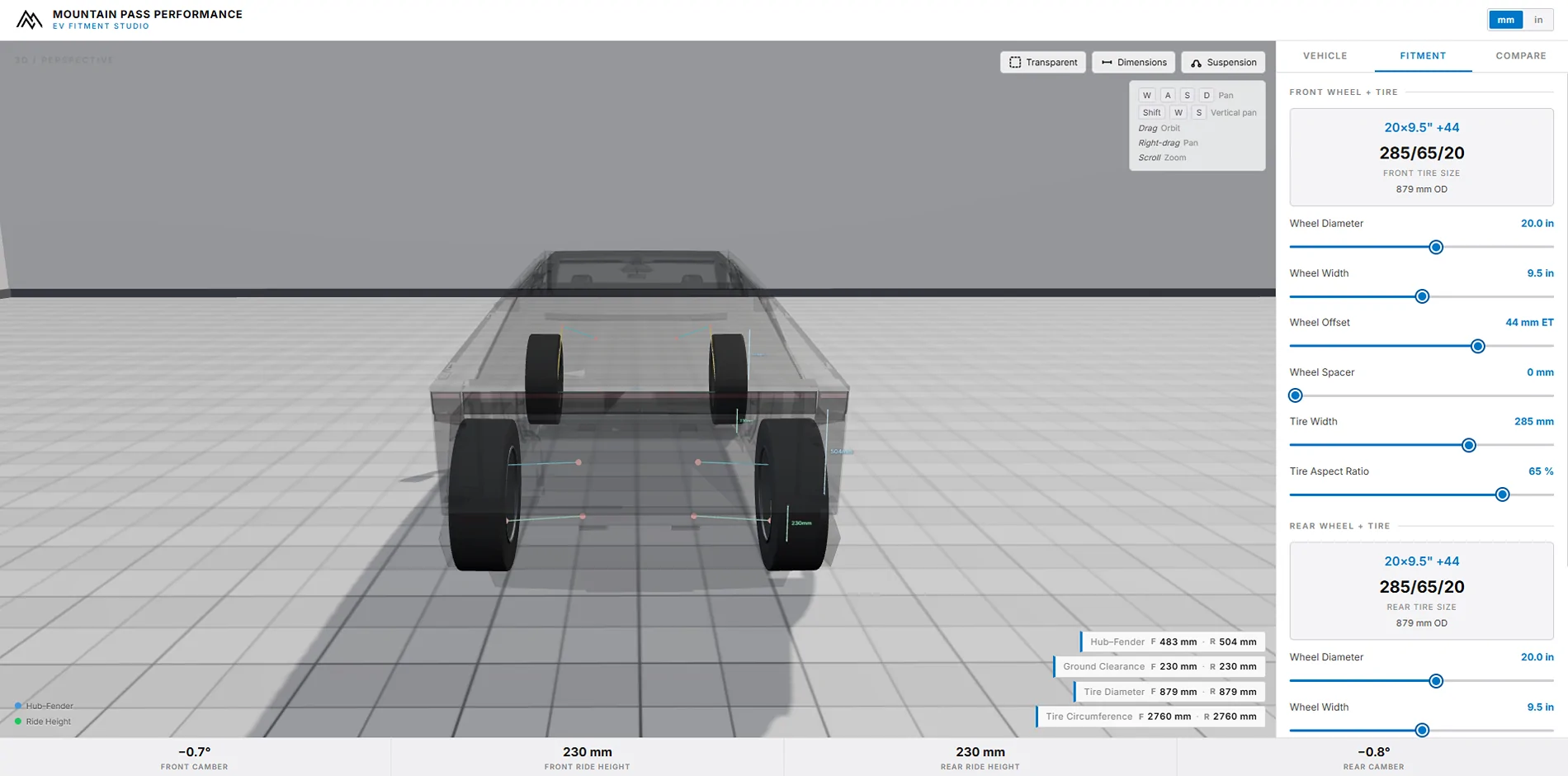
Task: Click the front 879 mm OD label
Action: (1421, 189)
